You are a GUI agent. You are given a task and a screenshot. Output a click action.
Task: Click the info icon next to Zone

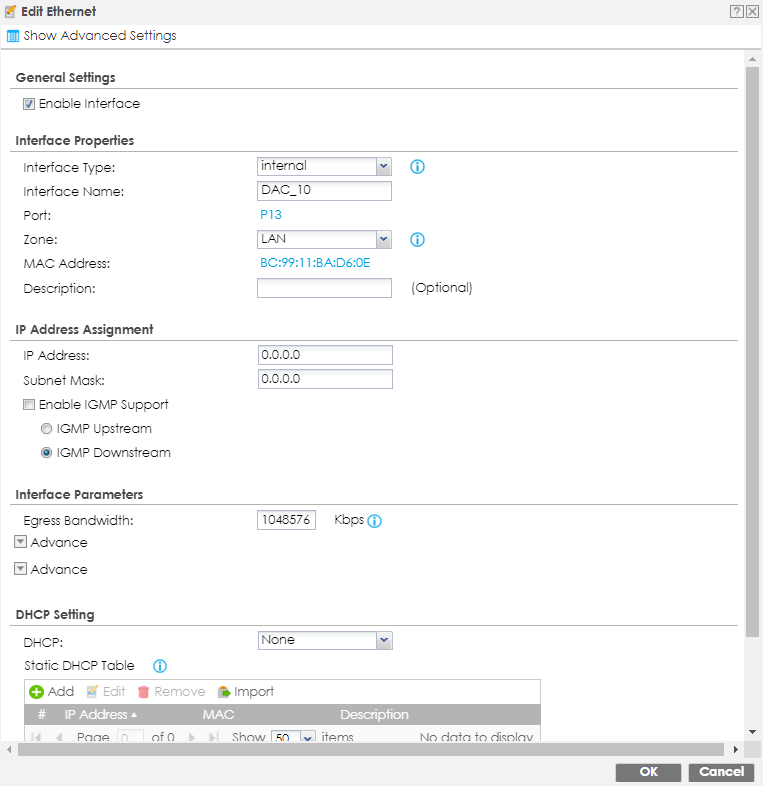pos(418,240)
